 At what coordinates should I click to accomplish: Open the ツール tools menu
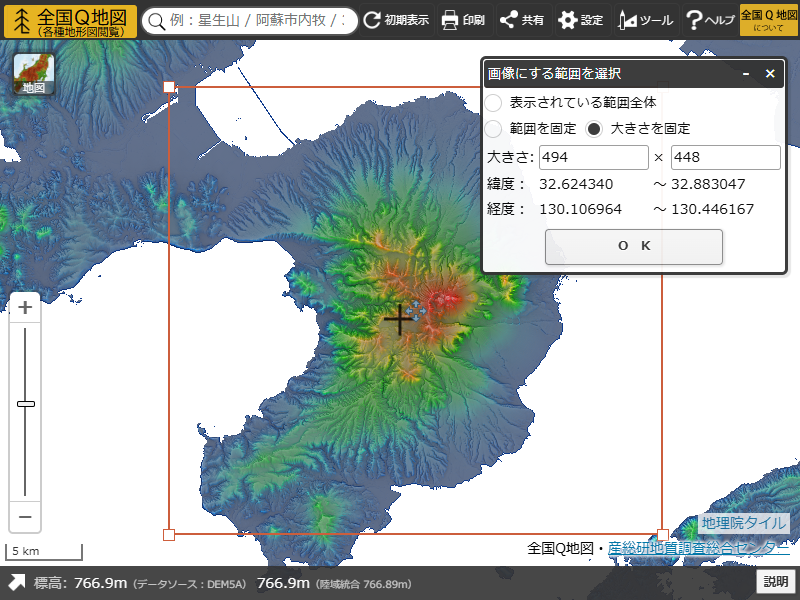(x=645, y=20)
